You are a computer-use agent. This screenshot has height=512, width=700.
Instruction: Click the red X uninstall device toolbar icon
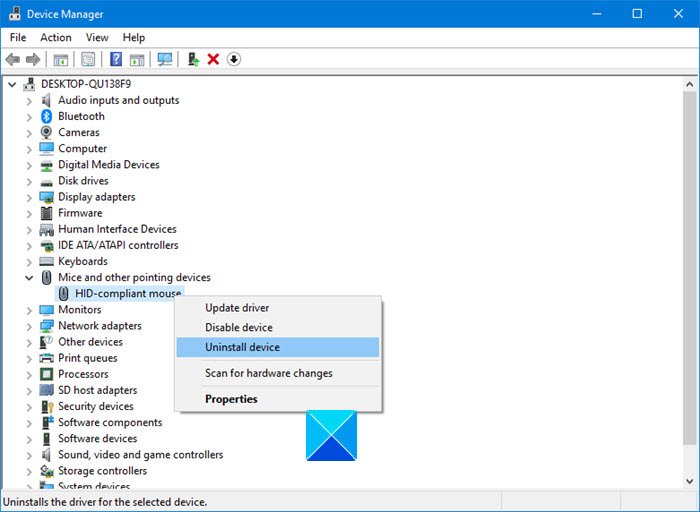click(213, 60)
